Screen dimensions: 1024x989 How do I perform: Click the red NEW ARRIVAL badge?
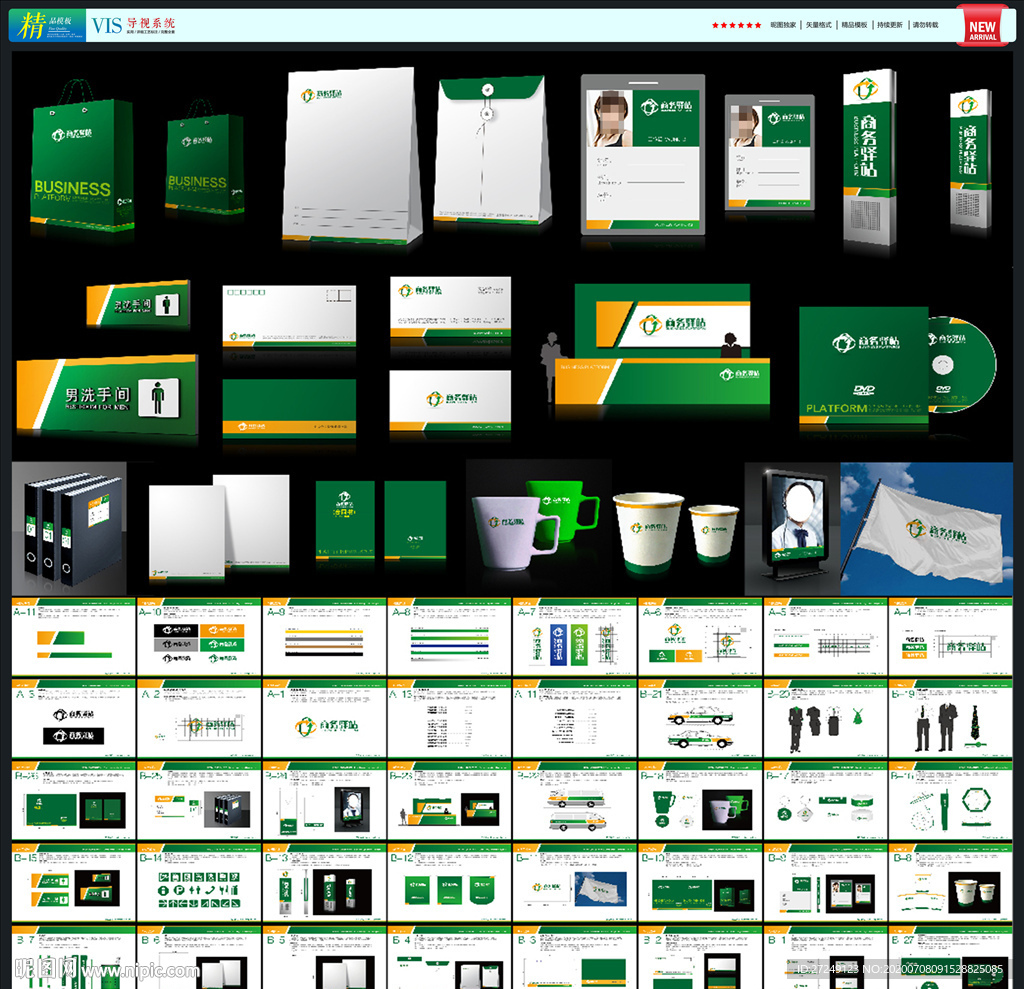pyautogui.click(x=982, y=26)
